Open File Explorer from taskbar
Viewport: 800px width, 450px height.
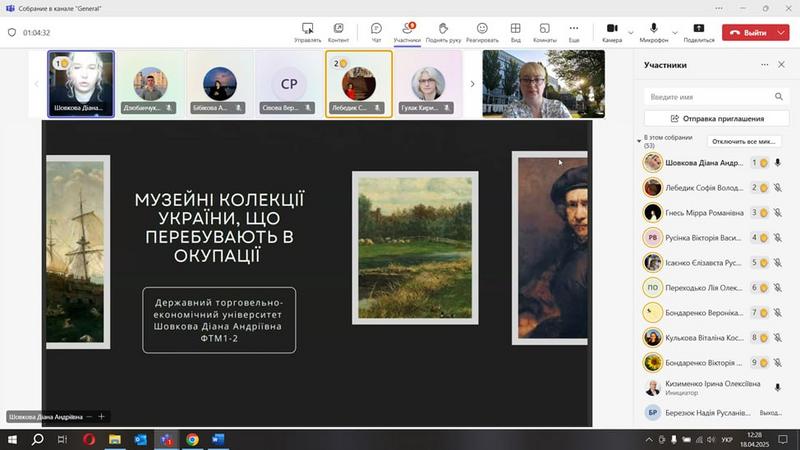(115, 439)
